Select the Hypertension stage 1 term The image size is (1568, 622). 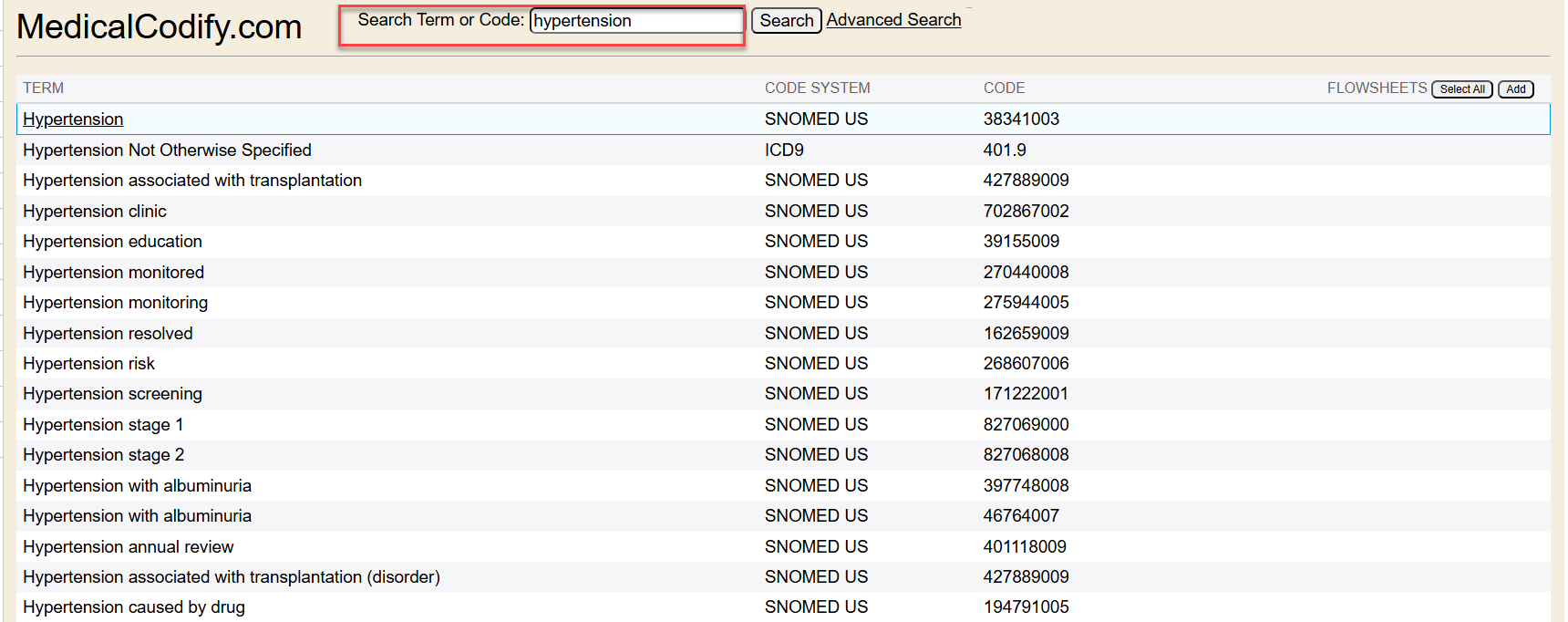103,425
